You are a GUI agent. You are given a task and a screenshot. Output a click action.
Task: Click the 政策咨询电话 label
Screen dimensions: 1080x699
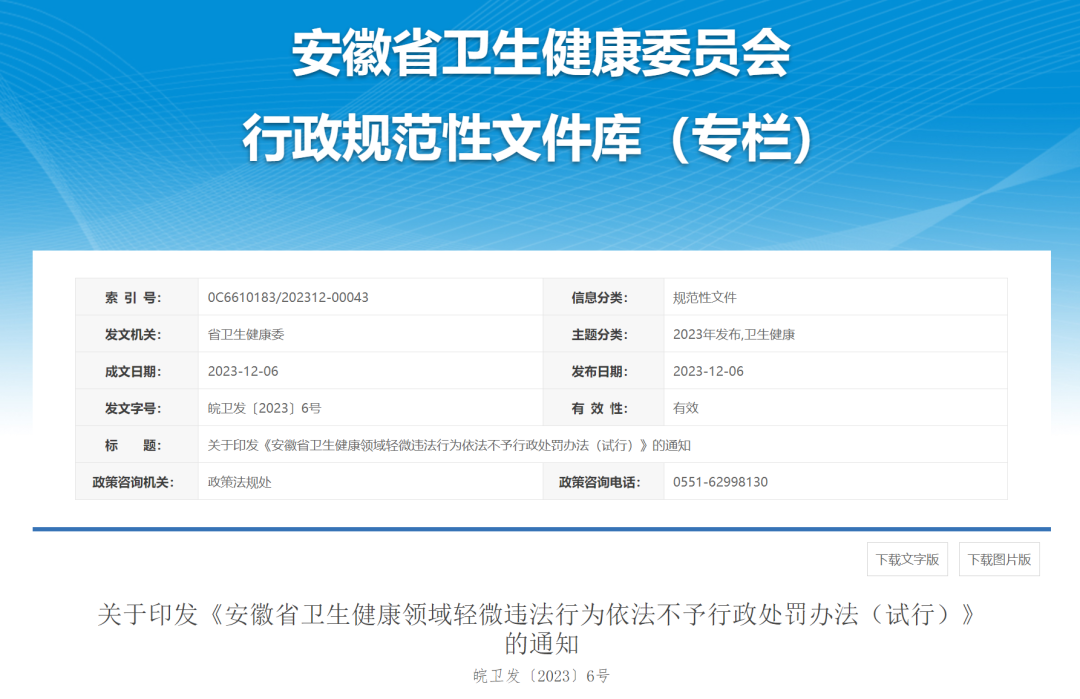599,482
